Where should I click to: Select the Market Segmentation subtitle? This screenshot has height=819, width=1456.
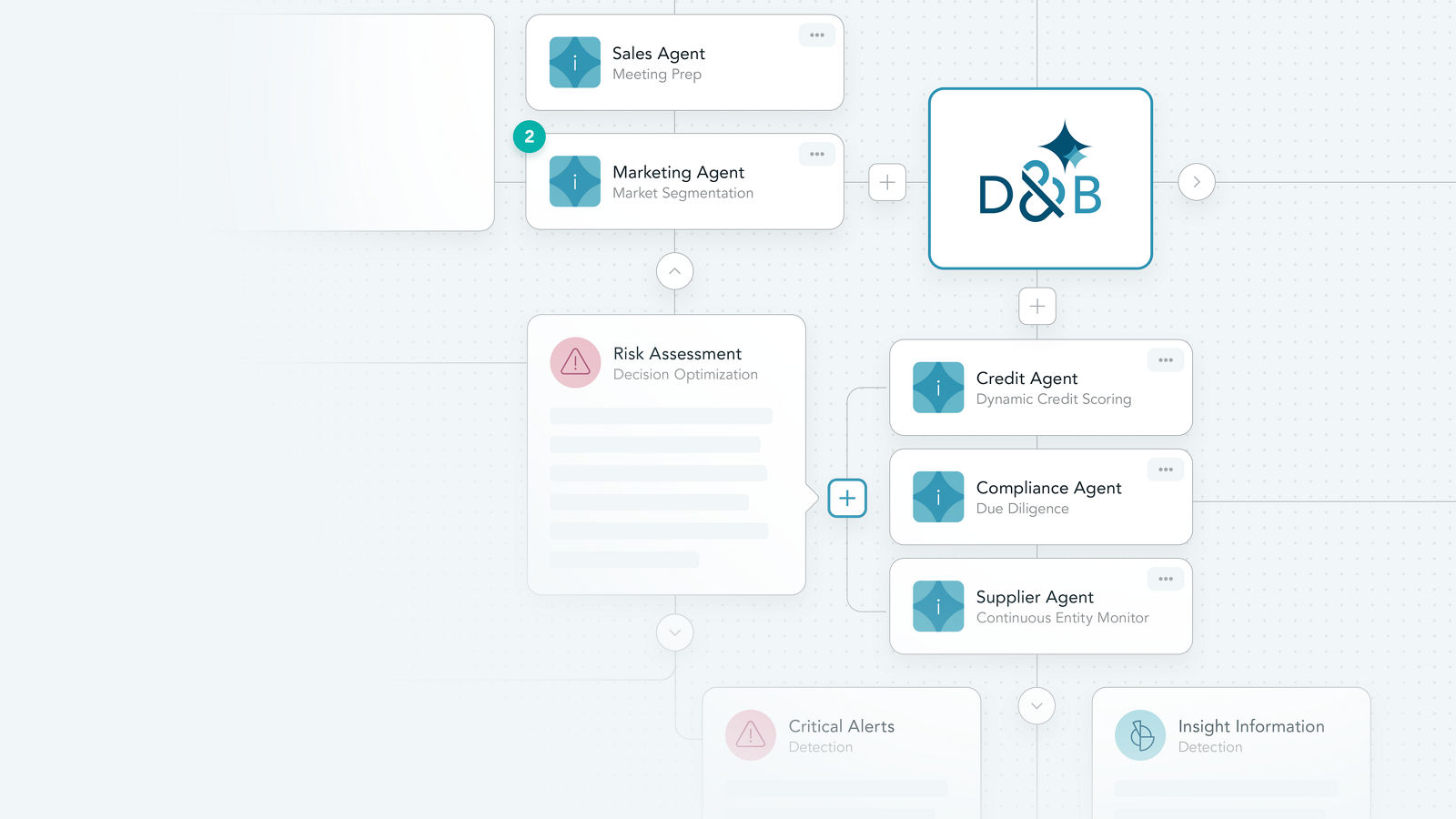[683, 193]
